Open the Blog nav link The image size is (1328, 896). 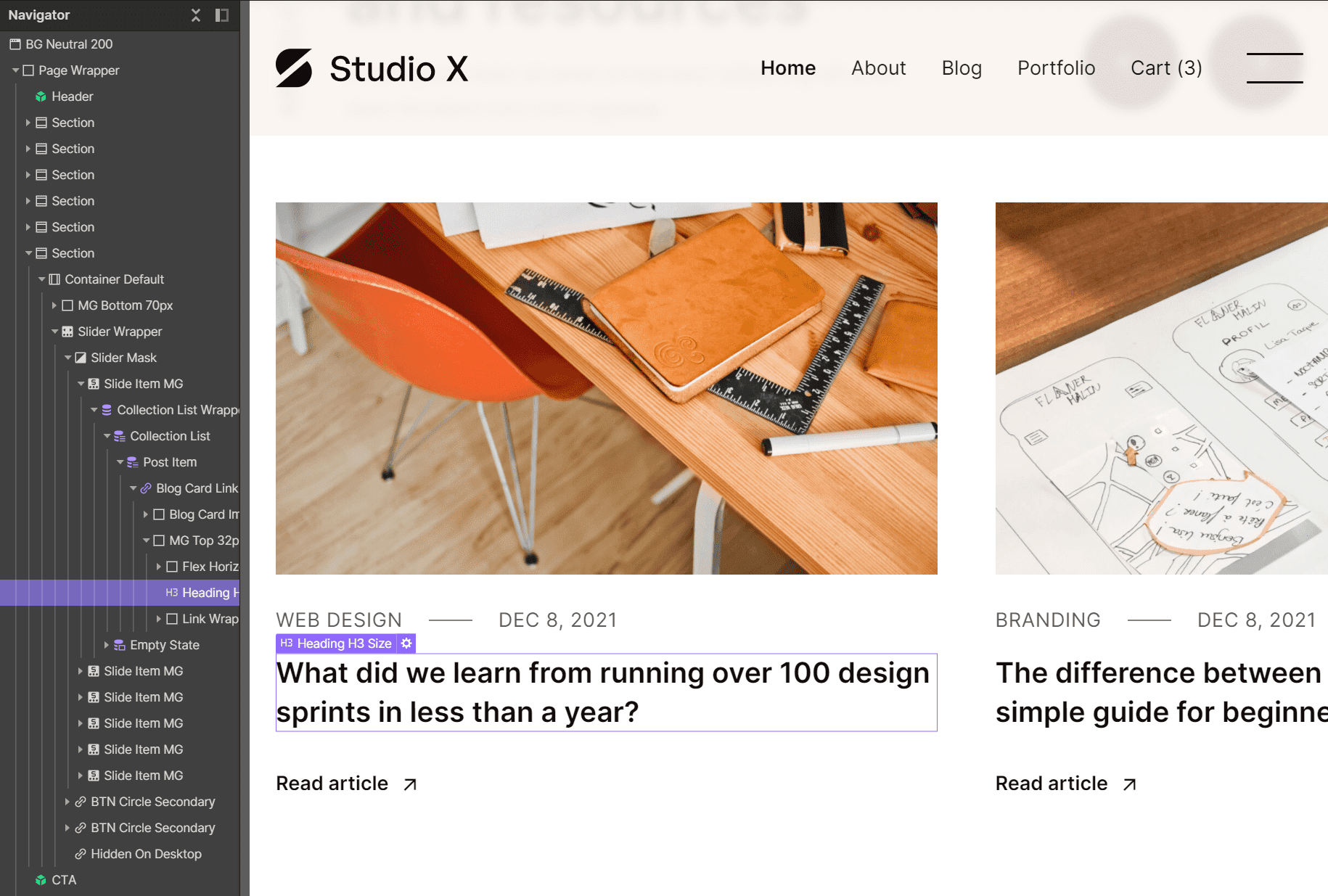click(962, 68)
